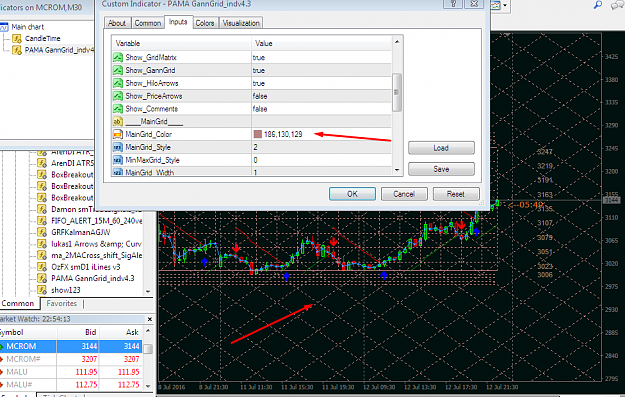
Task: Click the MALU symbol arrow icon in Market Watch
Action: pos(2,372)
